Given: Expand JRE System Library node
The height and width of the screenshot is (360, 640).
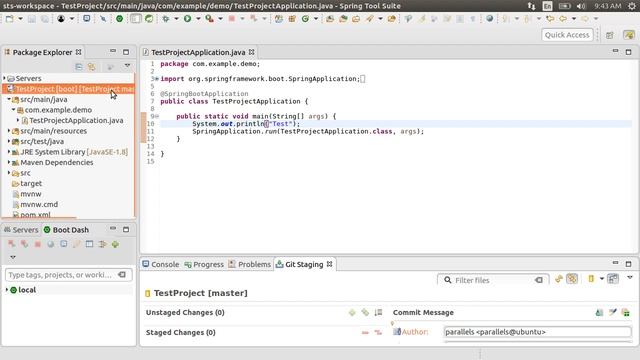Looking at the screenshot, I should pos(9,152).
